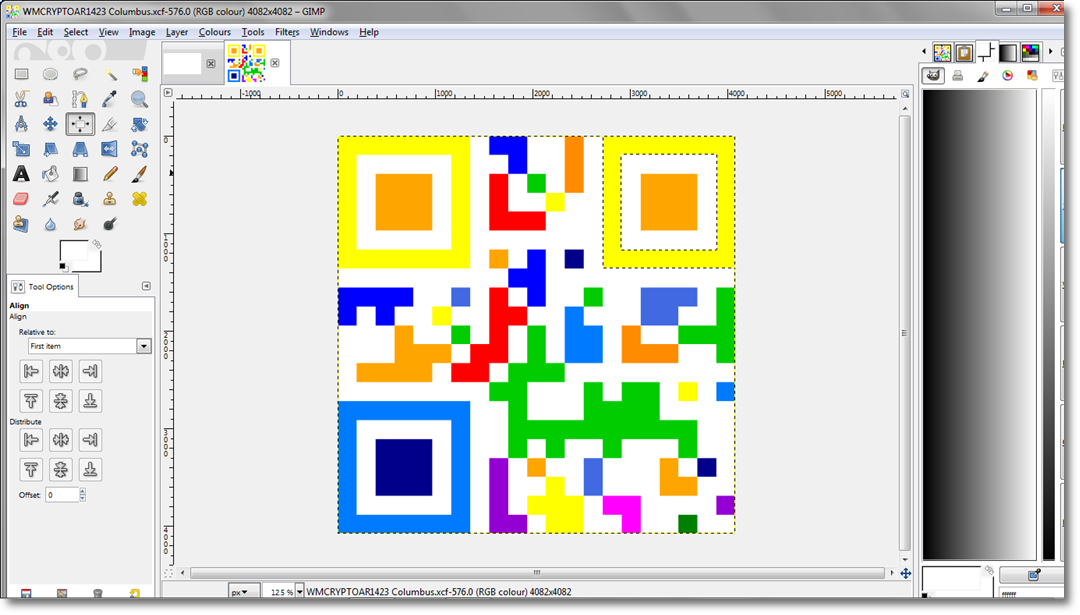
Task: Activate the Clone stamp tool
Action: tap(110, 199)
